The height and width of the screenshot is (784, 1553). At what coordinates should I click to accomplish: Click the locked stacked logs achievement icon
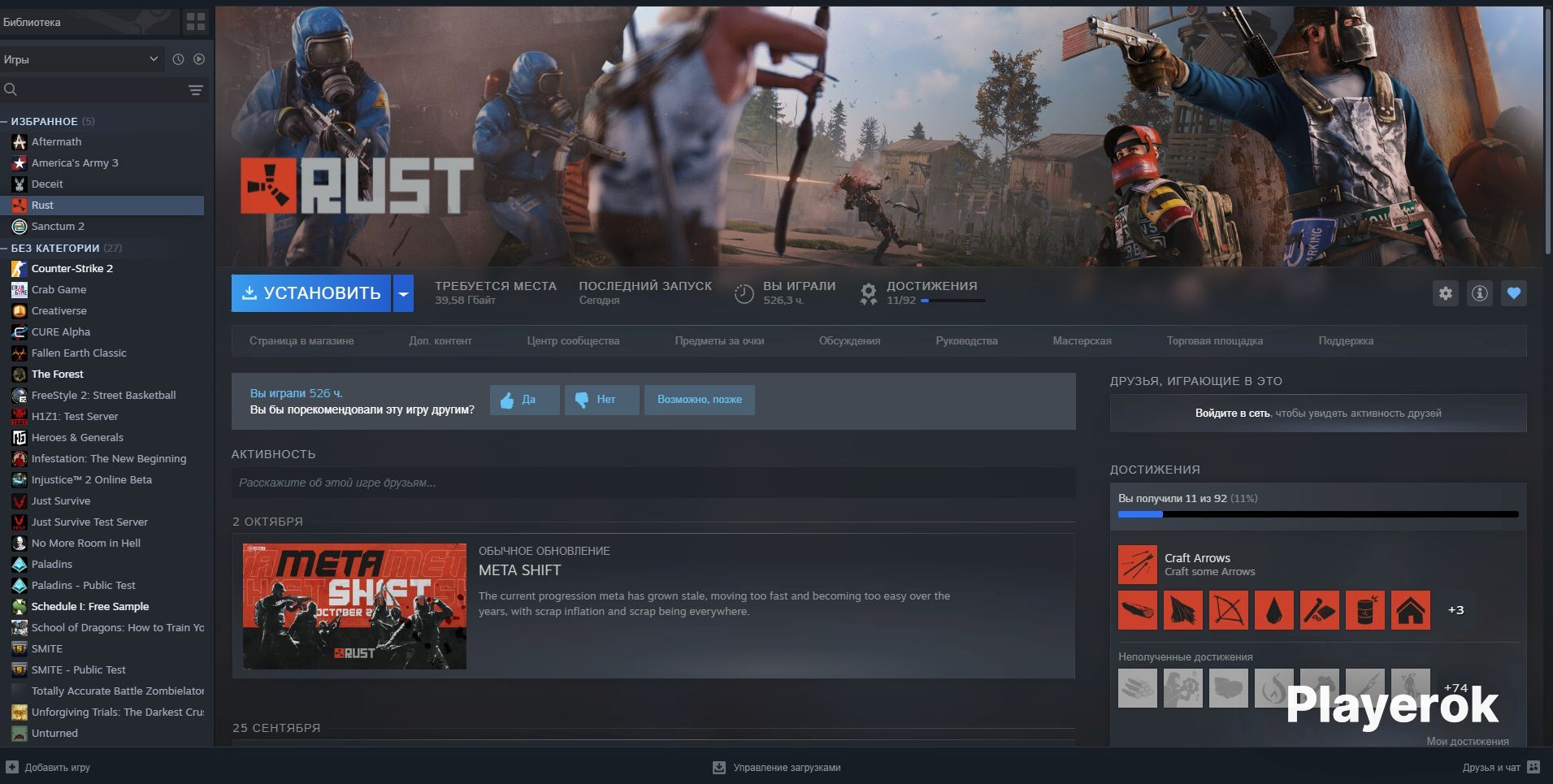[1137, 688]
